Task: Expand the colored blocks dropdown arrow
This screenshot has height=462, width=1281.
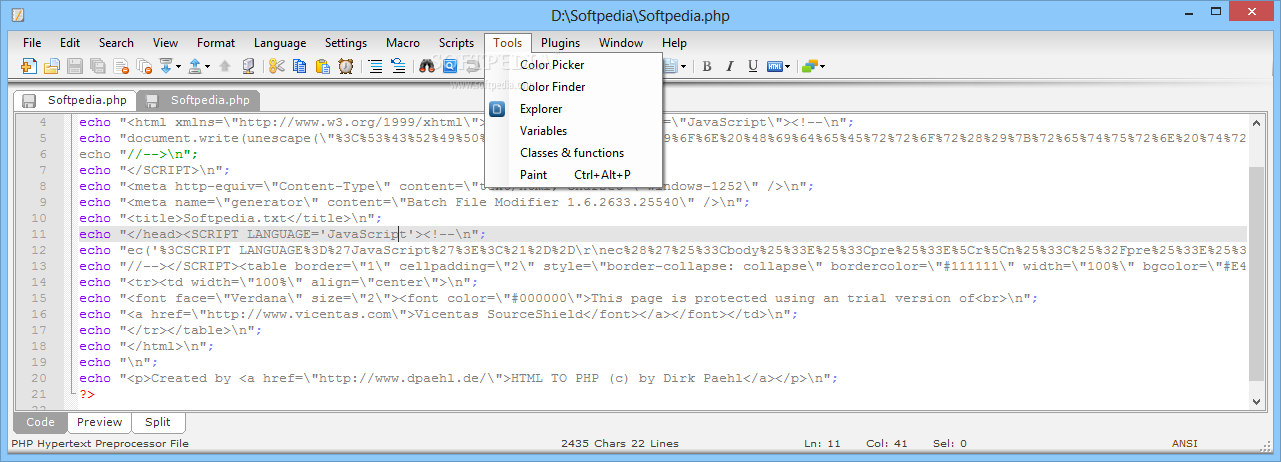Action: tap(822, 66)
